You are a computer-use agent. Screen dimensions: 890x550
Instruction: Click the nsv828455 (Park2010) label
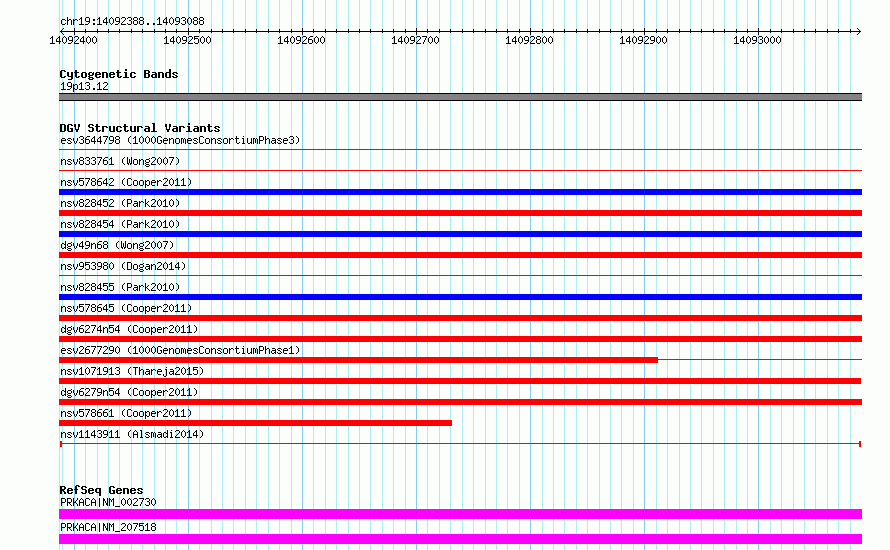point(120,287)
